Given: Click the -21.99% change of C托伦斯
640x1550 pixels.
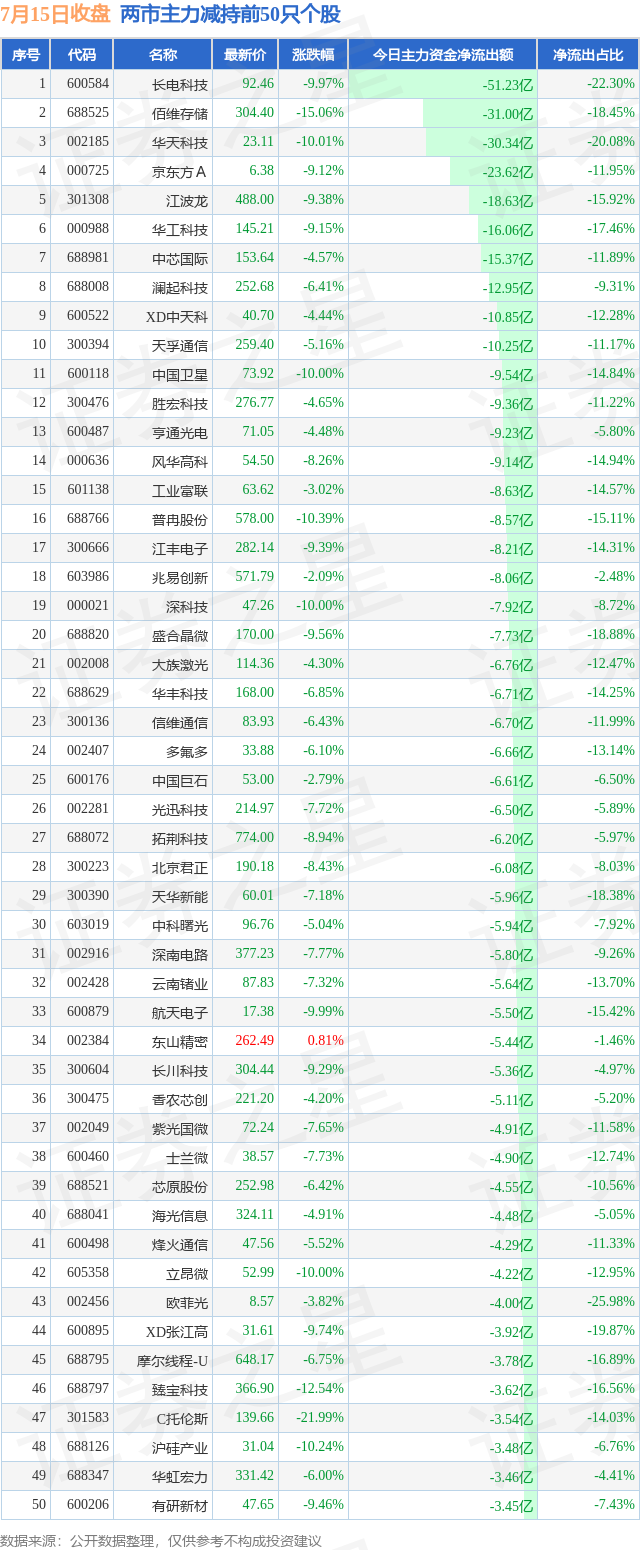Looking at the screenshot, I should coord(319,1418).
